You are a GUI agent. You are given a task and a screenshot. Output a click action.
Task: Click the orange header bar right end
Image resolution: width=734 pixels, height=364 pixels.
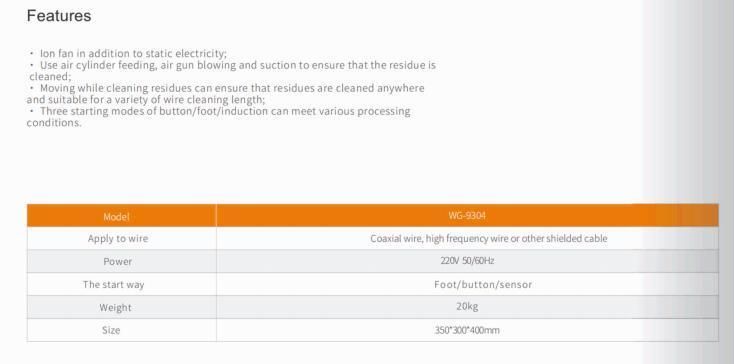click(x=697, y=216)
